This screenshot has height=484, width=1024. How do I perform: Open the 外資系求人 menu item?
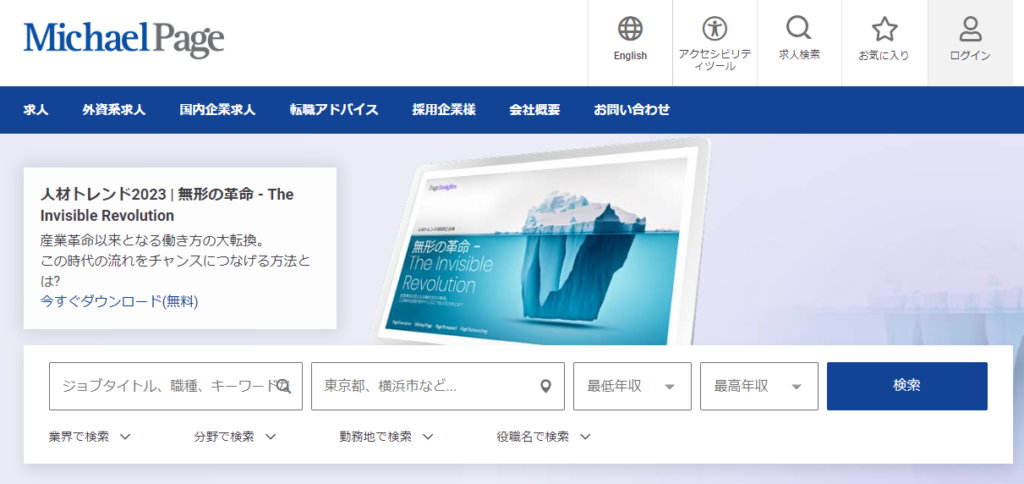[x=114, y=110]
